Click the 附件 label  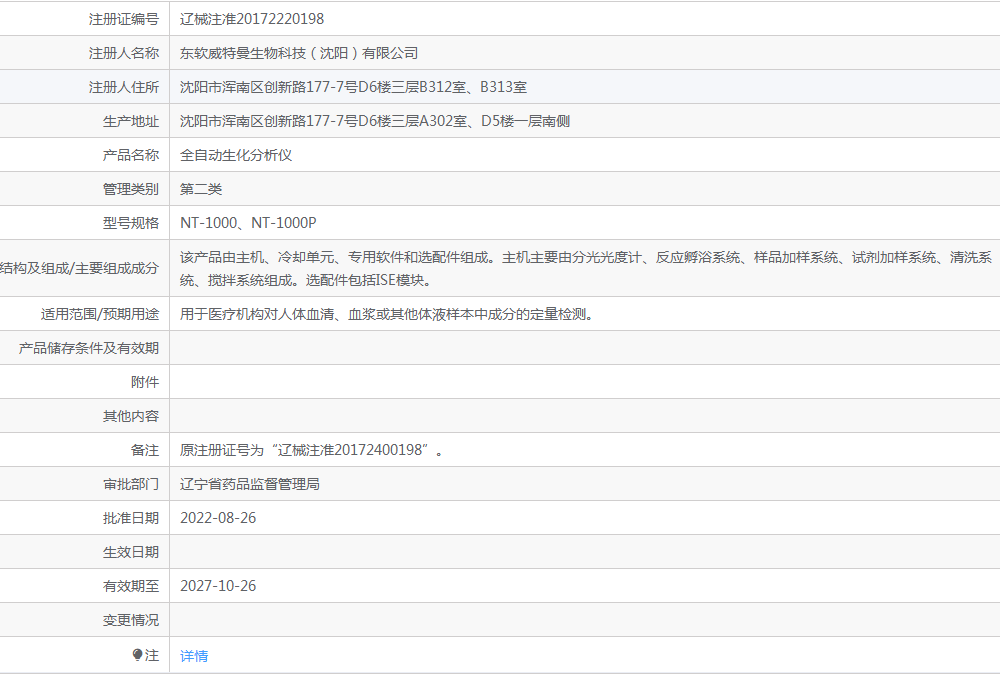(x=145, y=382)
